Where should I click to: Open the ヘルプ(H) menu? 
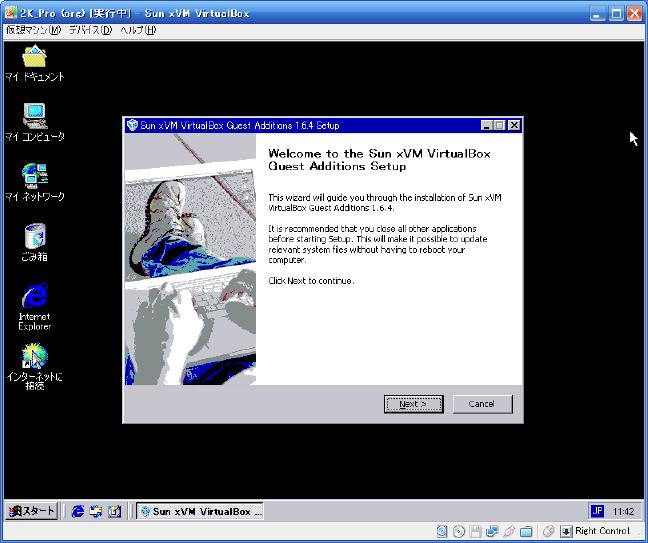pos(138,30)
